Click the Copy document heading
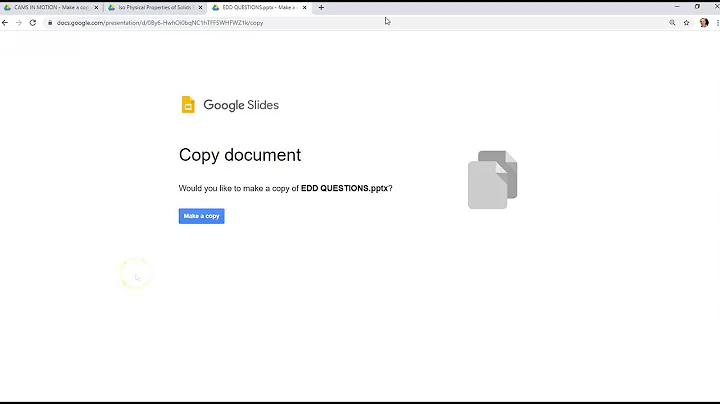The height and width of the screenshot is (404, 720). 240,155
